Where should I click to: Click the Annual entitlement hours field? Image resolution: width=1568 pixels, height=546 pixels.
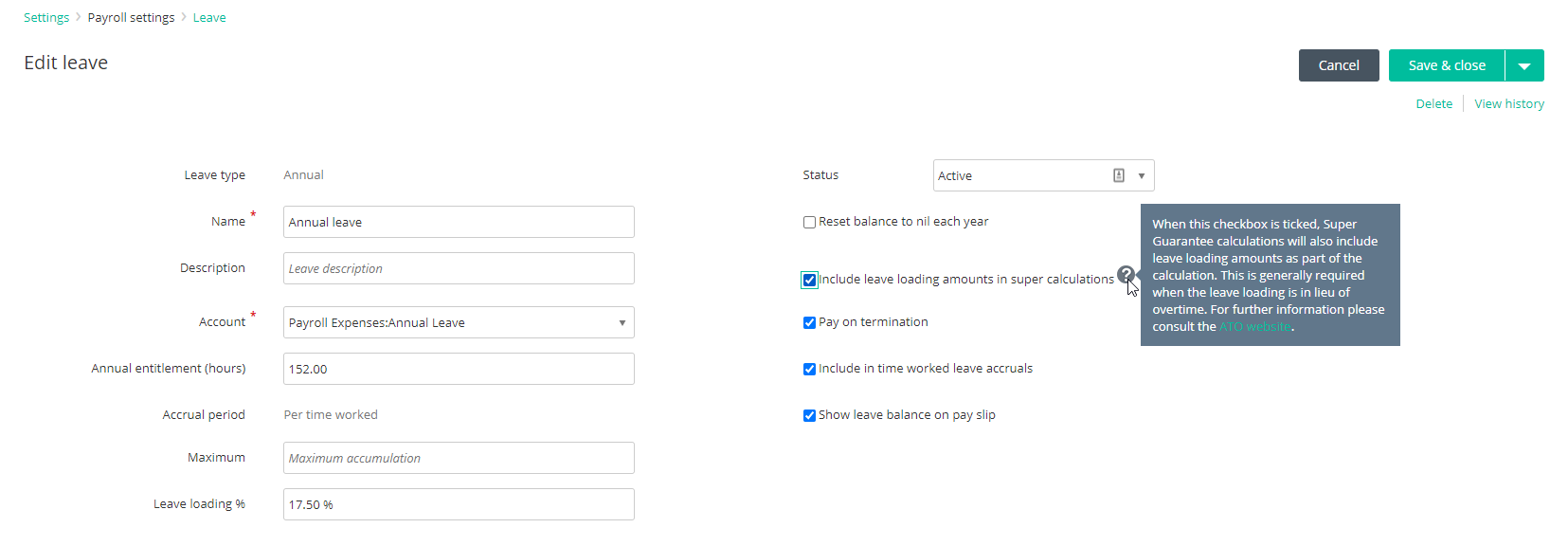coord(459,369)
